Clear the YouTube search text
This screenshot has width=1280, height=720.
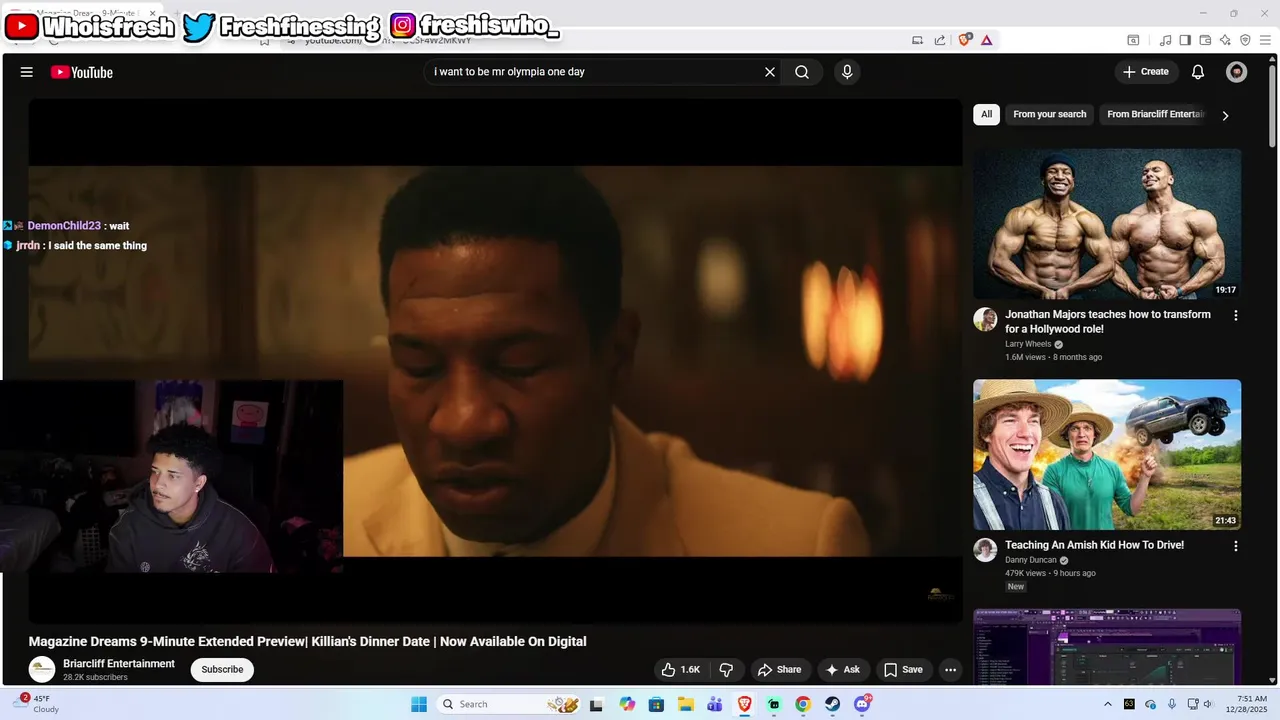(770, 72)
